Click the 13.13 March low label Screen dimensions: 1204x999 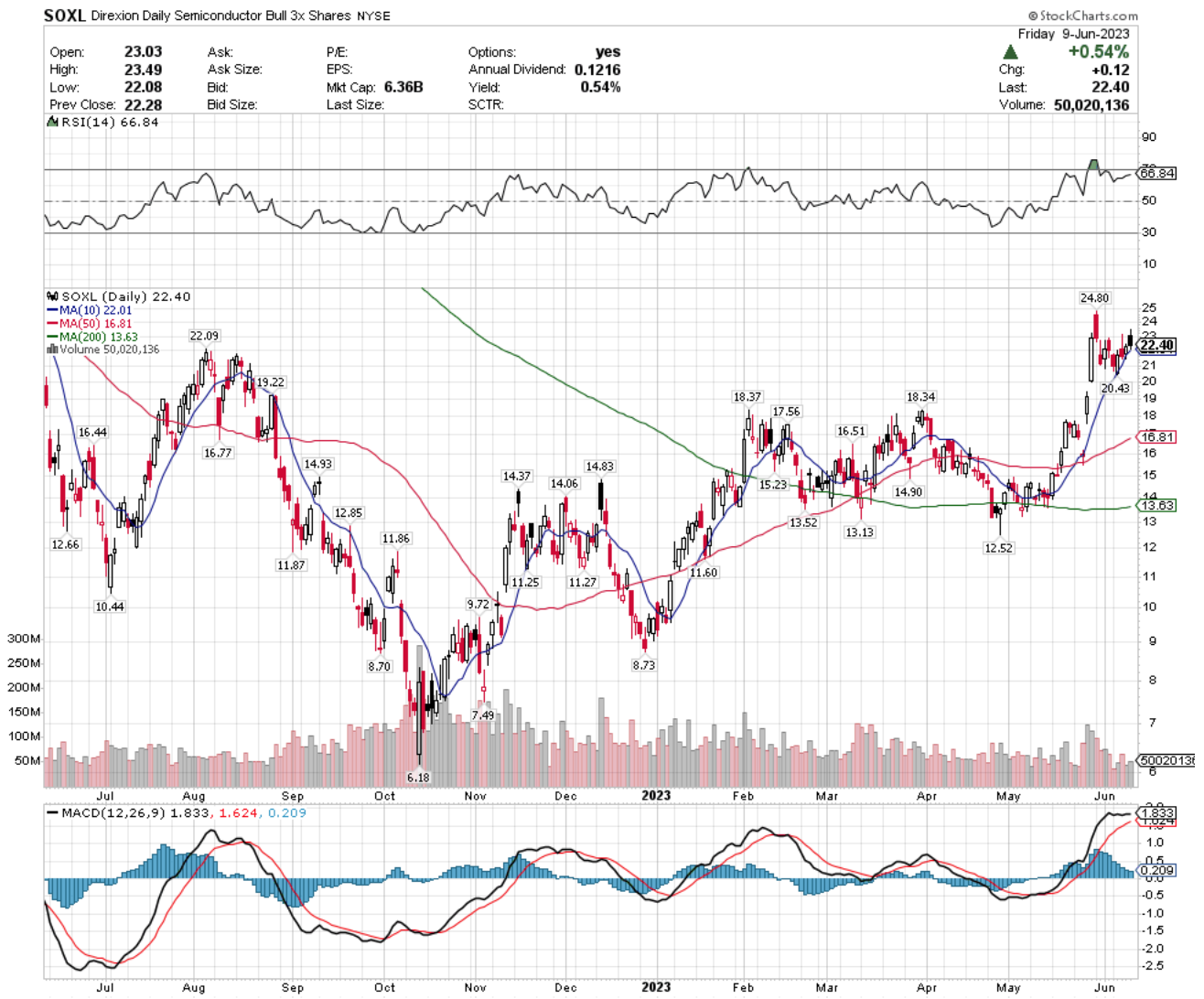tap(859, 532)
